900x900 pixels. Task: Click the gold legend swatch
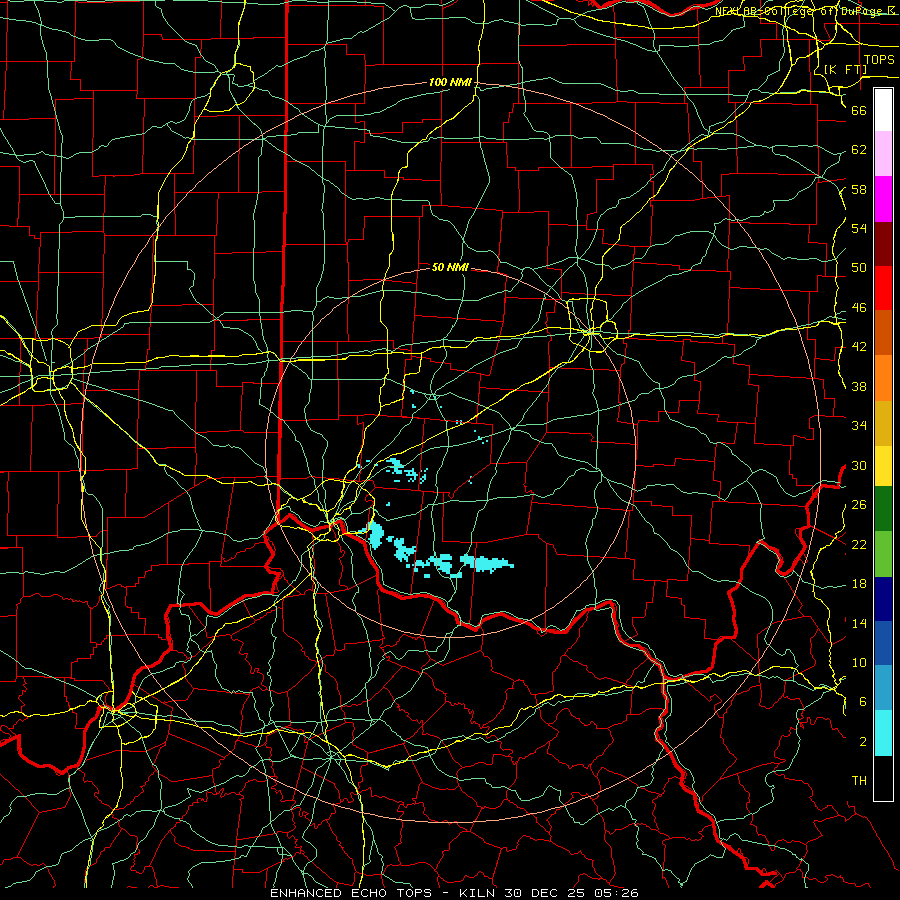[883, 423]
